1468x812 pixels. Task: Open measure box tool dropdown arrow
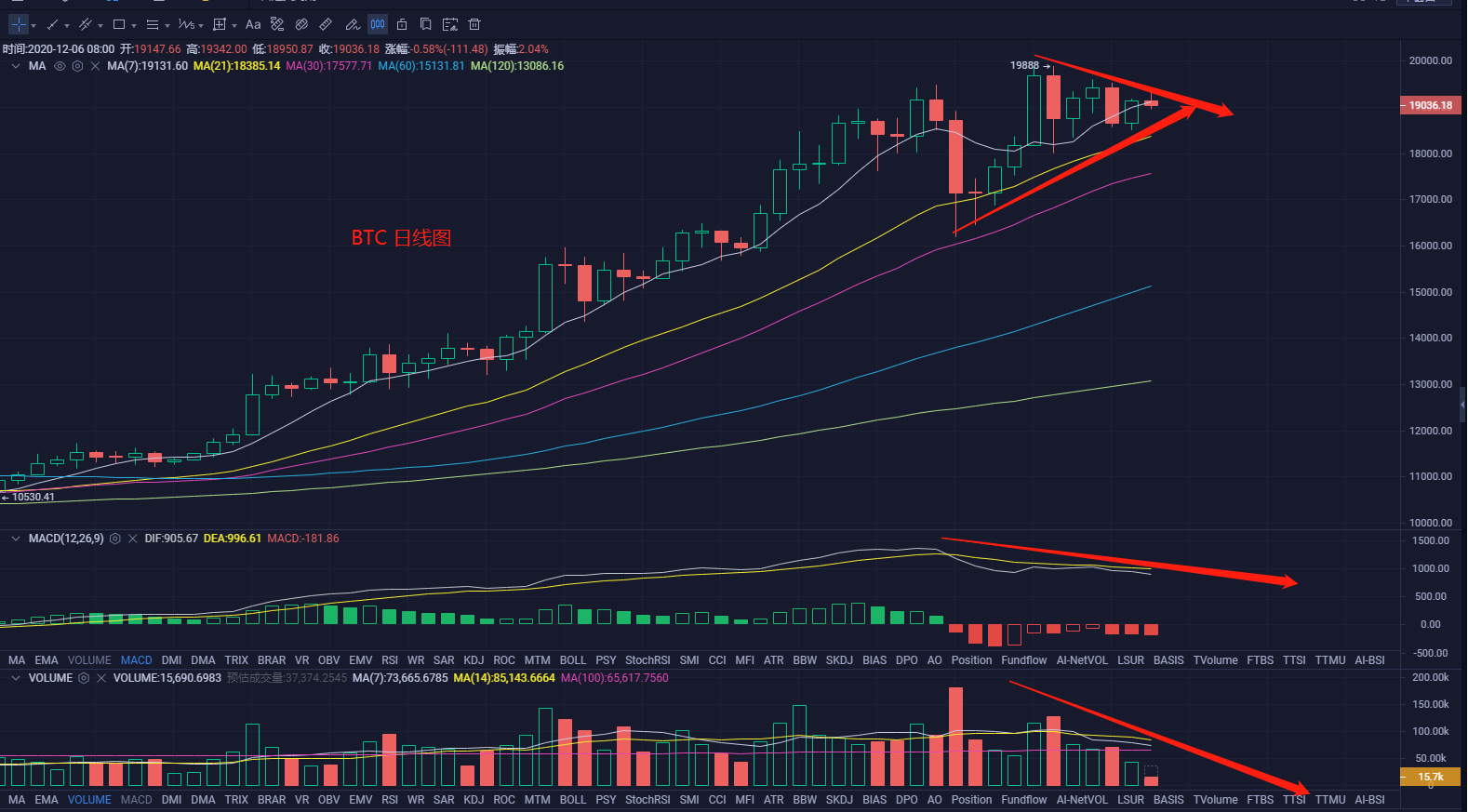[x=234, y=26]
